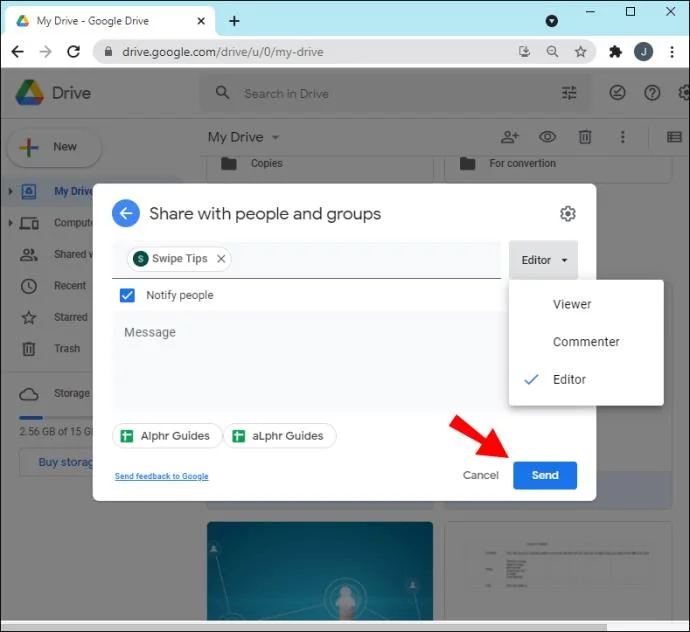
Task: Click the install app icon in address bar
Action: coord(524,52)
